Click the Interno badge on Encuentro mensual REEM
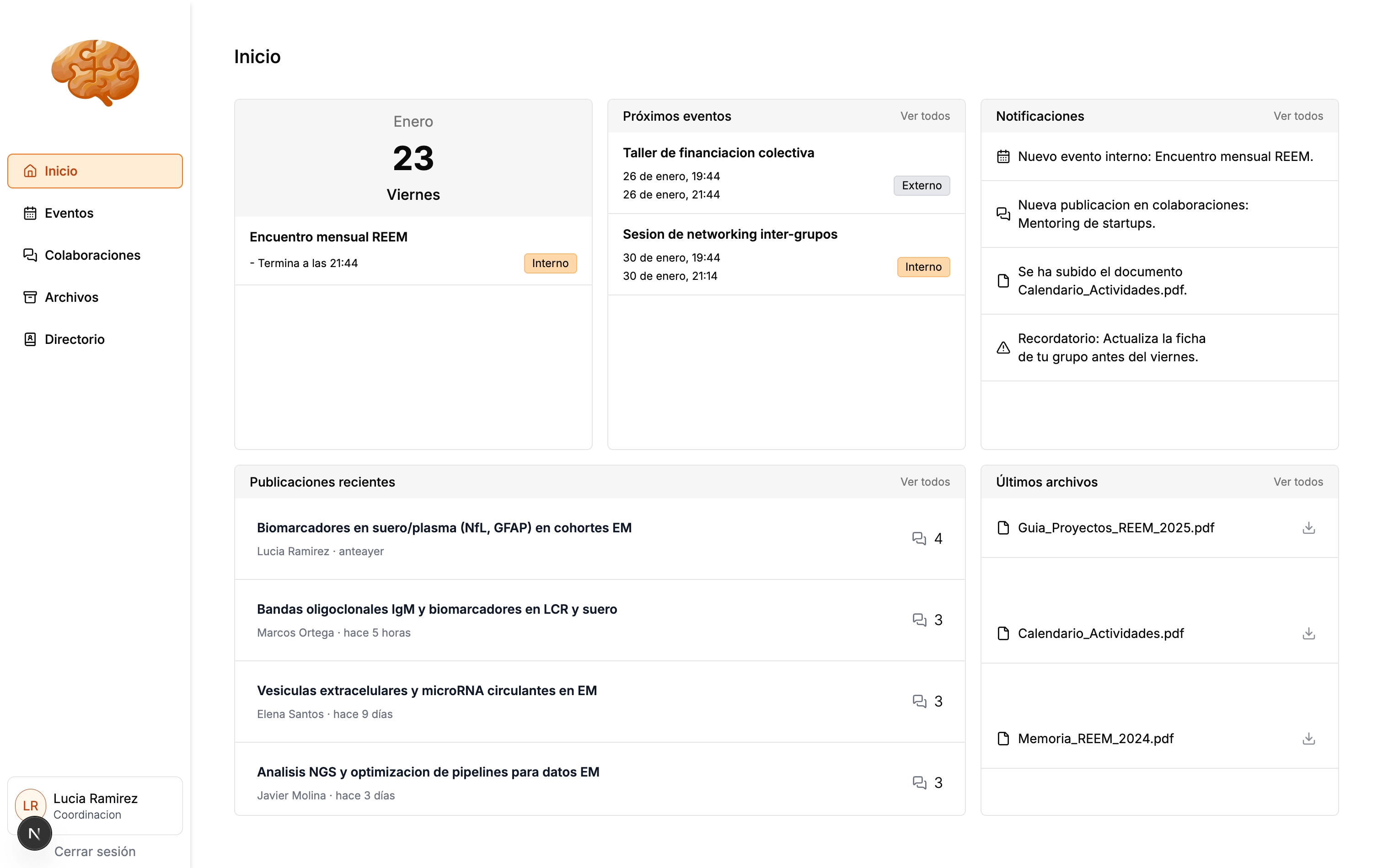The image size is (1383, 868). click(550, 263)
